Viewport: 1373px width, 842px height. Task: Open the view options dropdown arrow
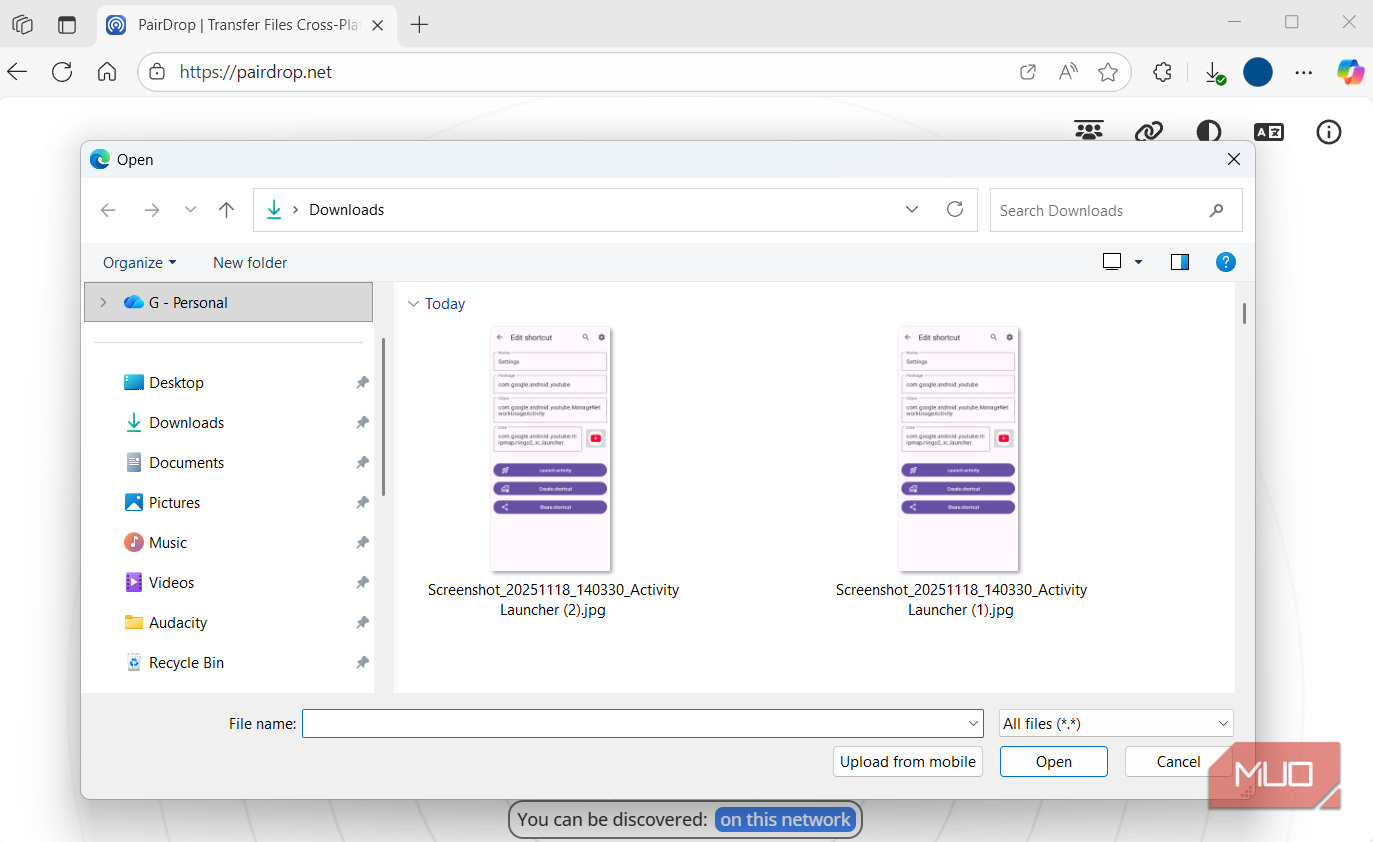[x=1138, y=262]
